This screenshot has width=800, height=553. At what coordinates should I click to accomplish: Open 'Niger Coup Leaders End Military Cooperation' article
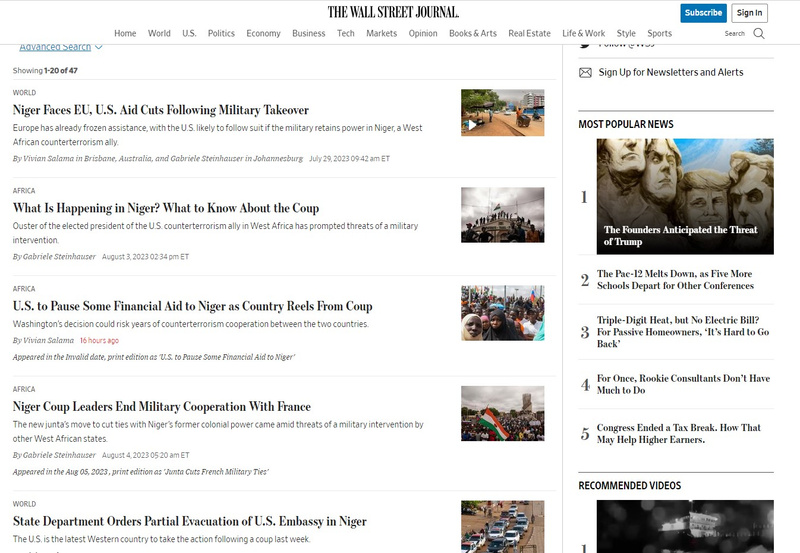coord(162,407)
